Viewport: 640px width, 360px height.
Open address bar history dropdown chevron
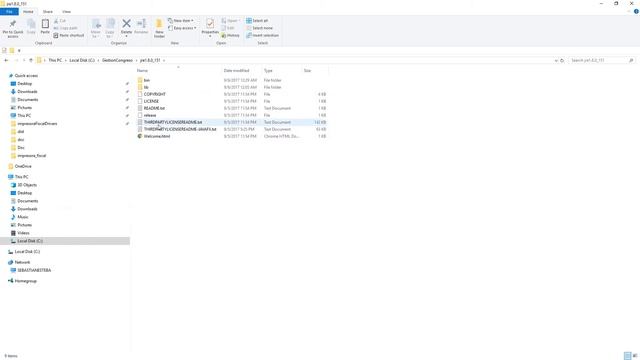pos(556,60)
